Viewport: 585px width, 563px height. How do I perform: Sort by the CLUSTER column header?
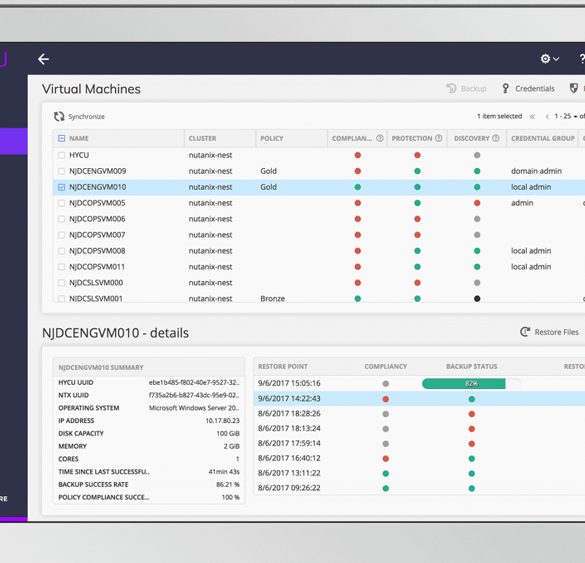[x=202, y=138]
